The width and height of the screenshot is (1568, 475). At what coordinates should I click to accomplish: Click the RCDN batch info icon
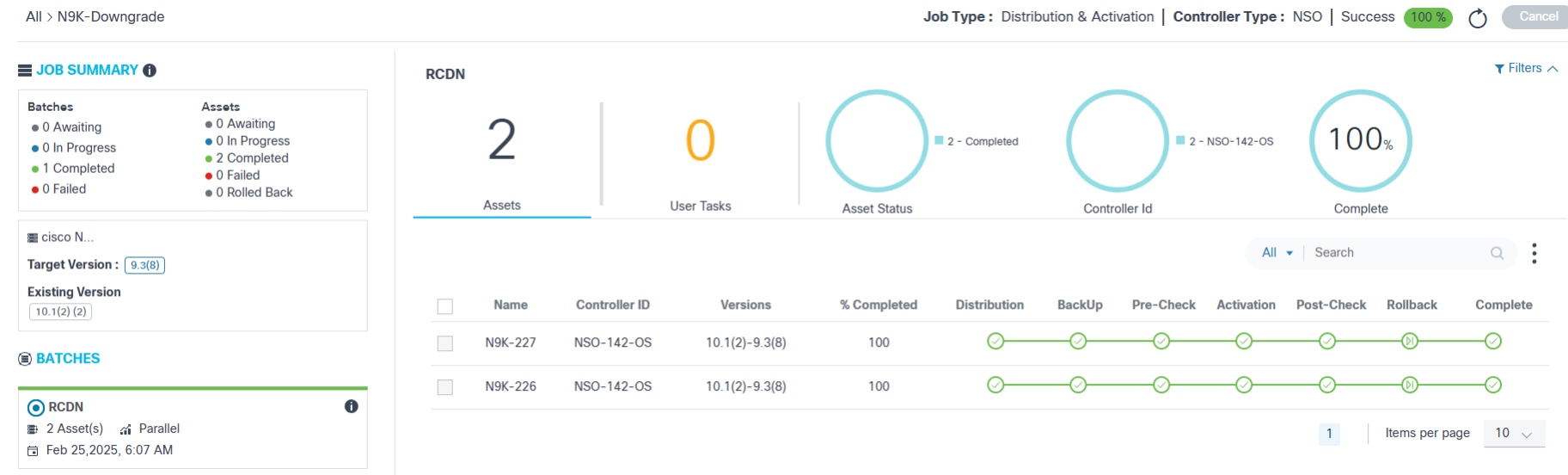(351, 406)
